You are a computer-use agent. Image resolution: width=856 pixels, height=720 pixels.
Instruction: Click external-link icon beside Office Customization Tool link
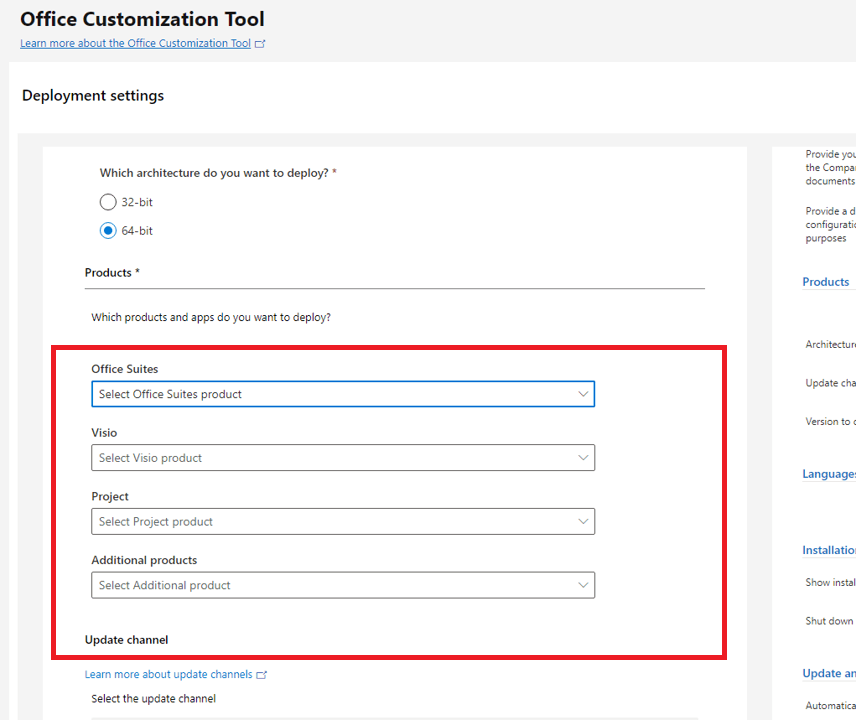(260, 44)
